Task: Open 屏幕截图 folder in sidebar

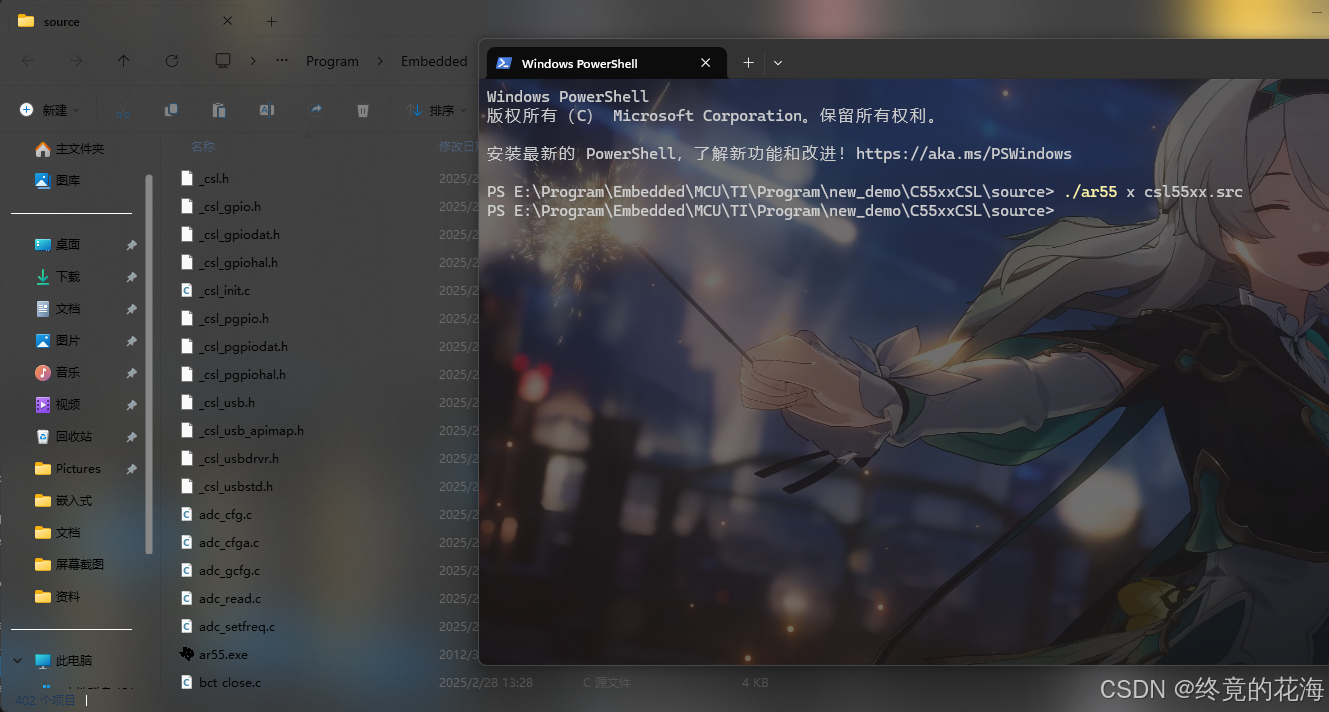Action: tap(70, 564)
